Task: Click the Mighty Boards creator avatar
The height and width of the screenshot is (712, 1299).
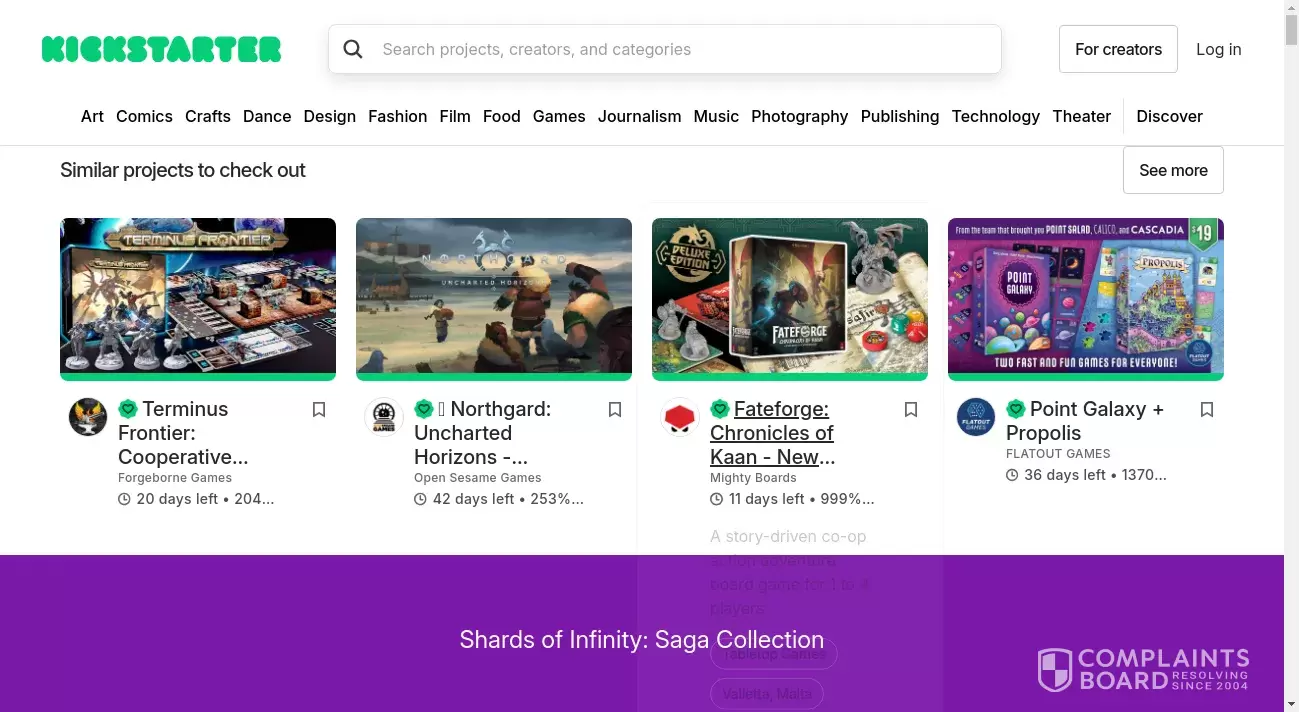Action: [x=680, y=417]
